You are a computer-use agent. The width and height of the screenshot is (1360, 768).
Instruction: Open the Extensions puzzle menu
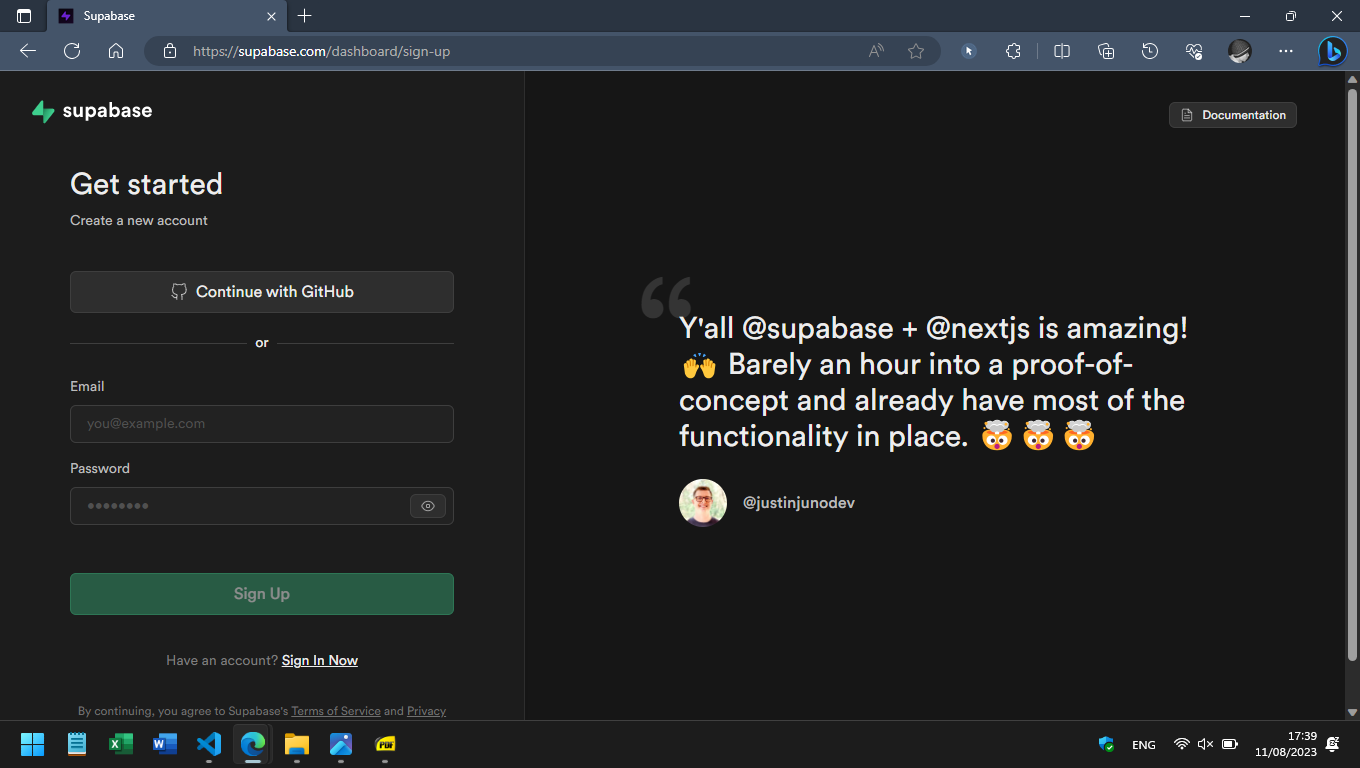tap(1013, 51)
